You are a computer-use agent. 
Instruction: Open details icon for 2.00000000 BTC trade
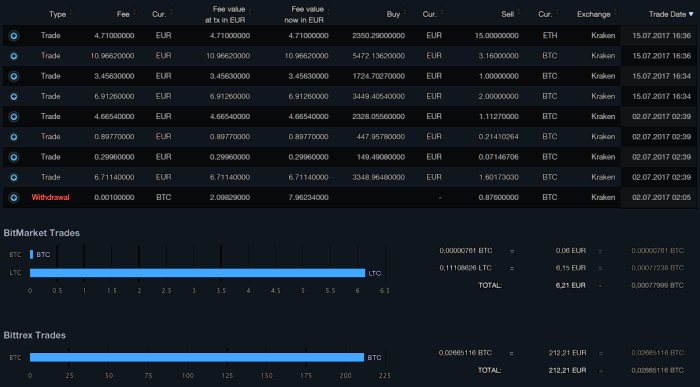(x=14, y=96)
